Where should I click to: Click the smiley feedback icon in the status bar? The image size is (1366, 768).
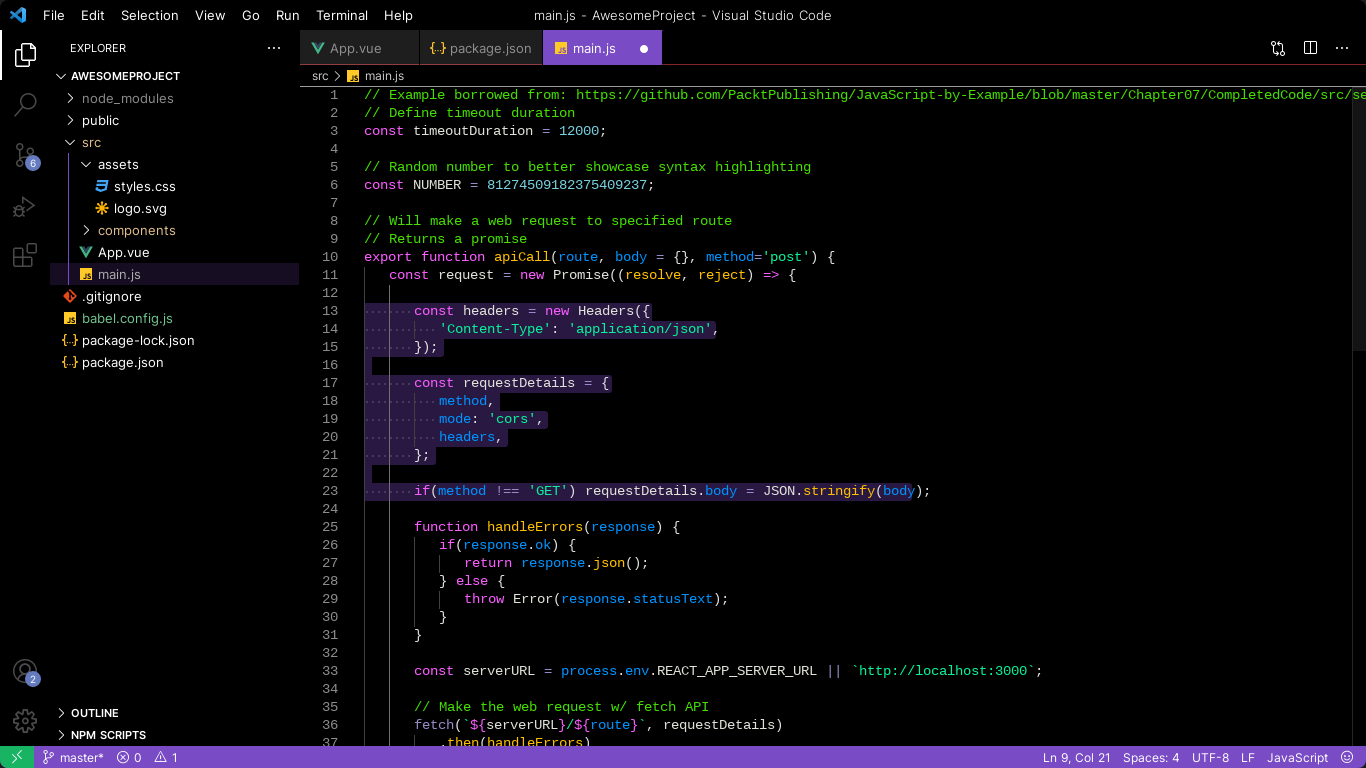tap(1349, 757)
